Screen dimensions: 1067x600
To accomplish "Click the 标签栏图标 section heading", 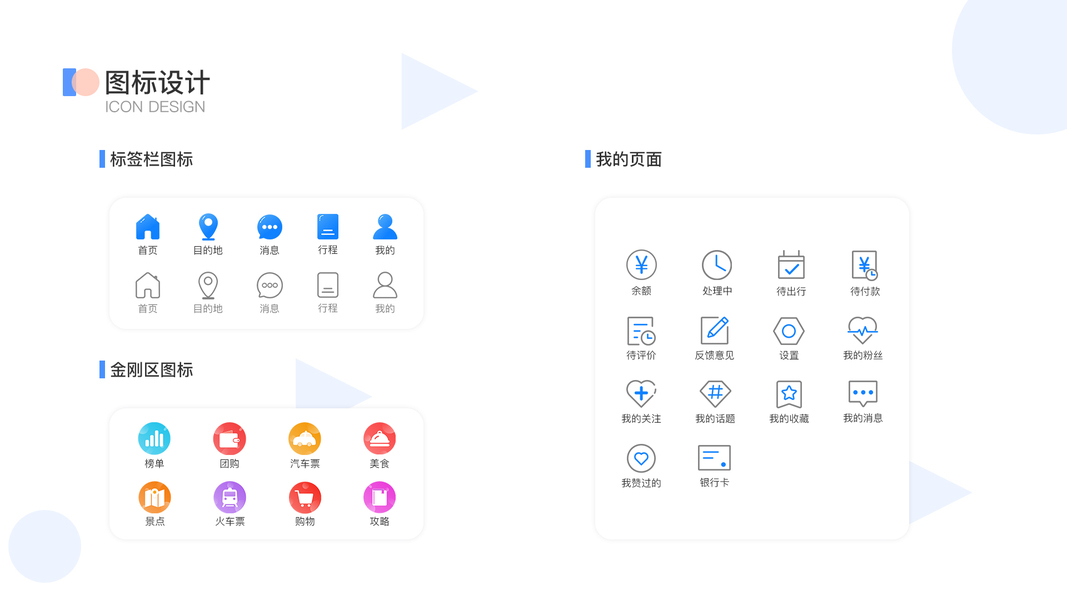I will [x=151, y=159].
